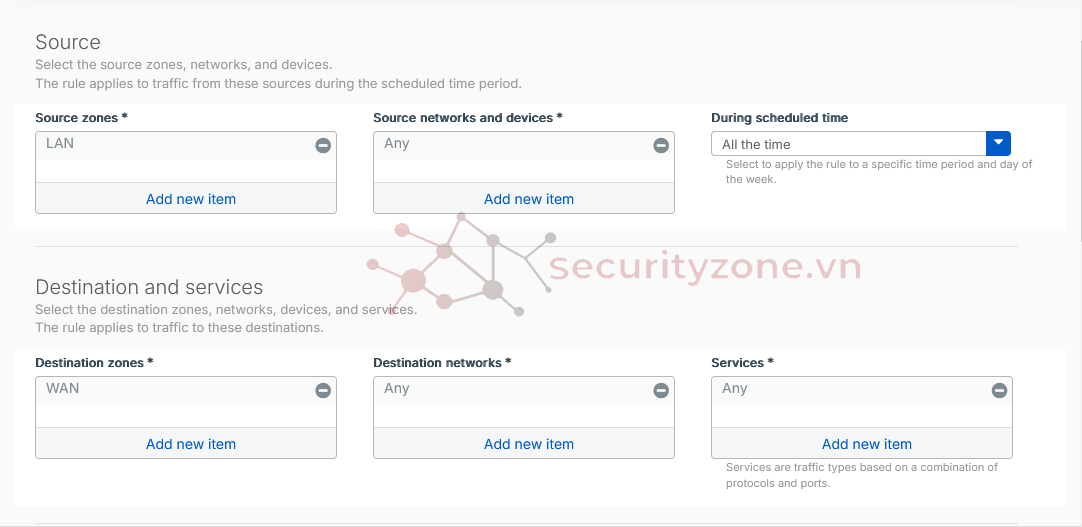Click the Any entry in Source networks
The image size is (1082, 527).
click(397, 144)
